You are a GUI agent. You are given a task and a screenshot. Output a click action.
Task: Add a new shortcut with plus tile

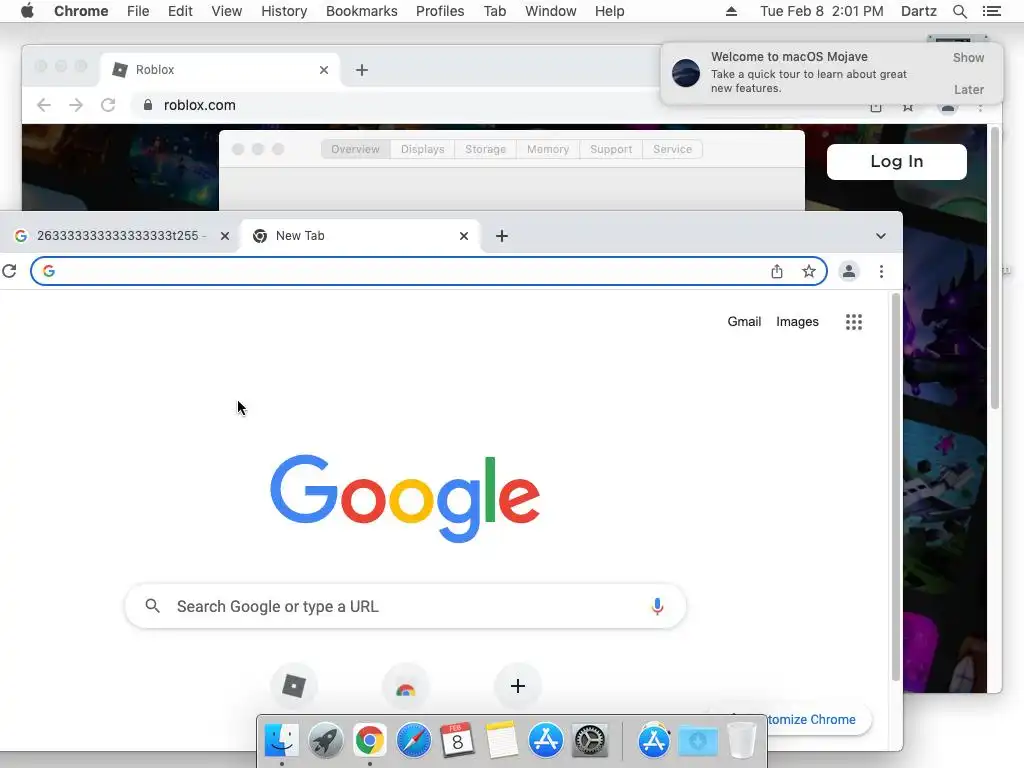pos(517,686)
